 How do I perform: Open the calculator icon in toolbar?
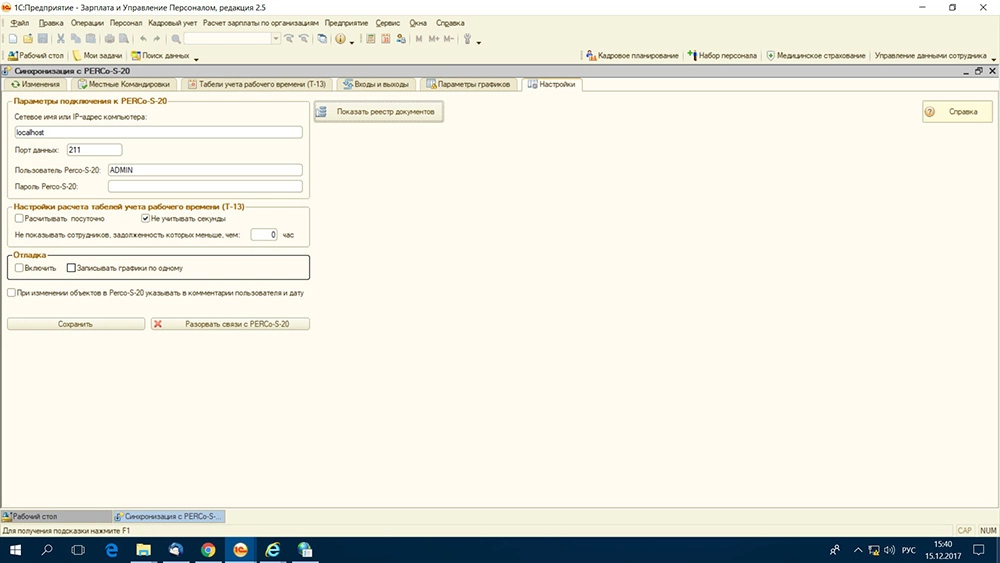coord(371,39)
